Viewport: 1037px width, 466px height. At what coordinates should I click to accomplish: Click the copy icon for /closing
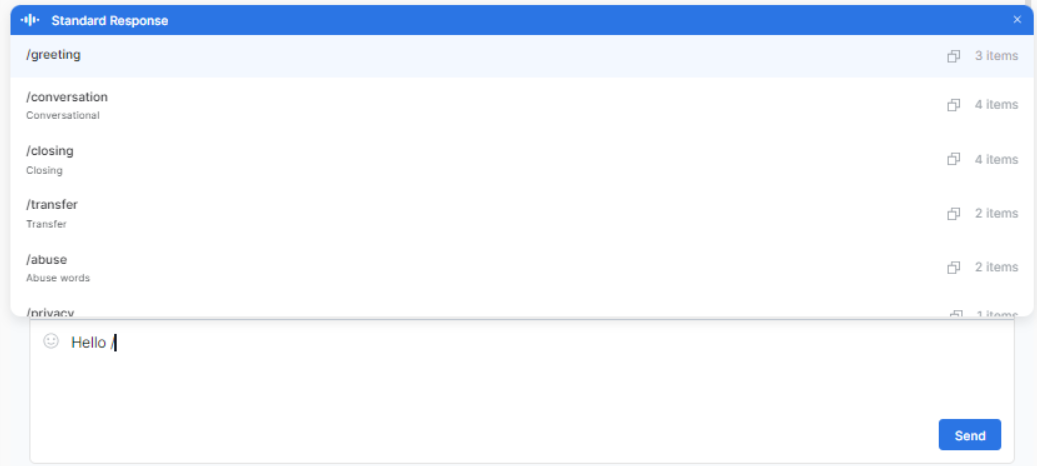[x=954, y=159]
